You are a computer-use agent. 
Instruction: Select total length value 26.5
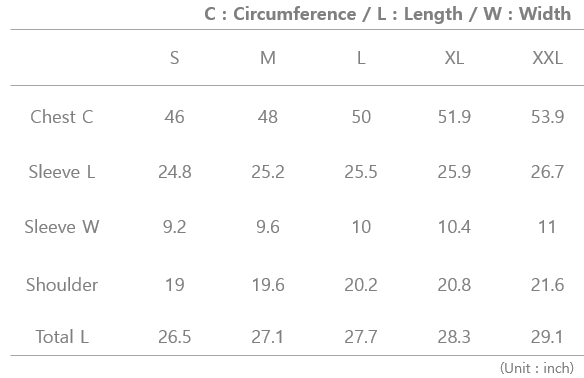(174, 337)
